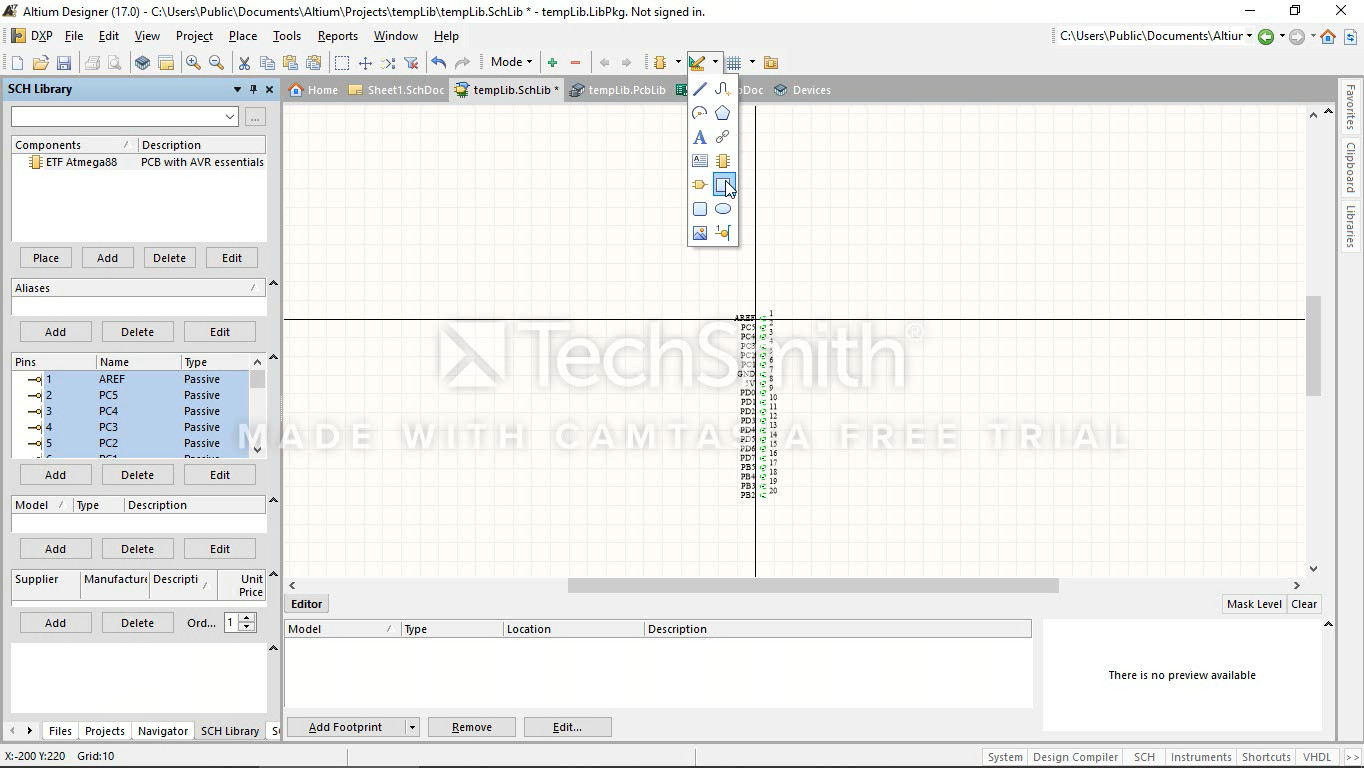Choose the Place Ellipse tool
This screenshot has width=1364, height=768.
click(723, 209)
